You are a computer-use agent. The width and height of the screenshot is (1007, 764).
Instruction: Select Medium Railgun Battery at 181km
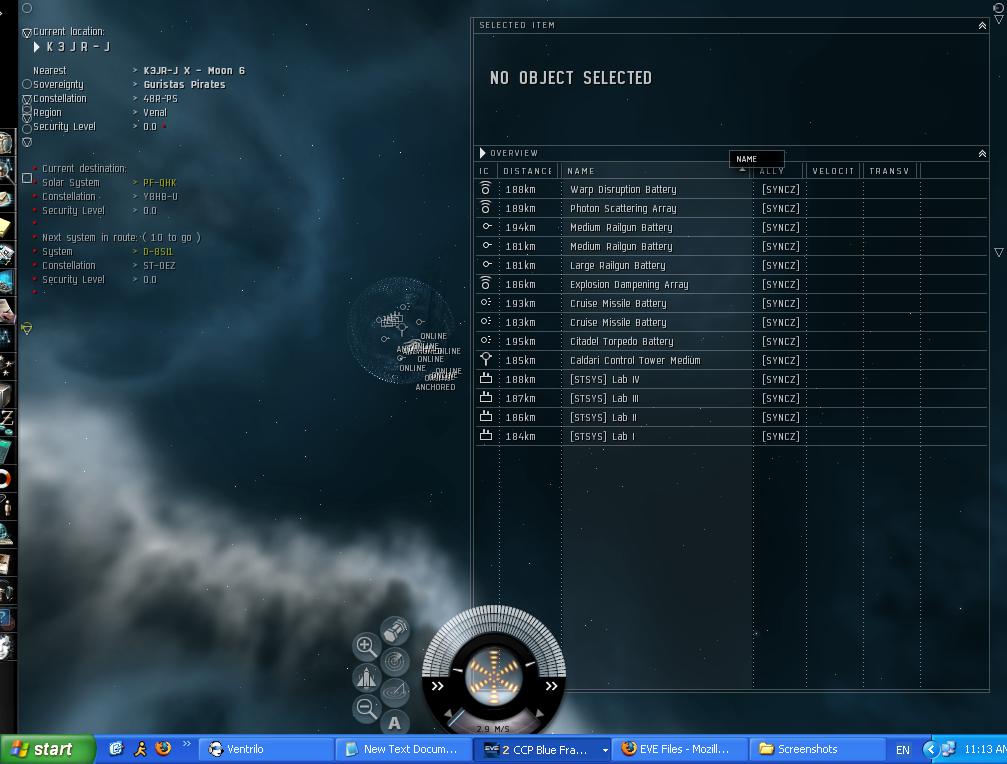pos(731,246)
